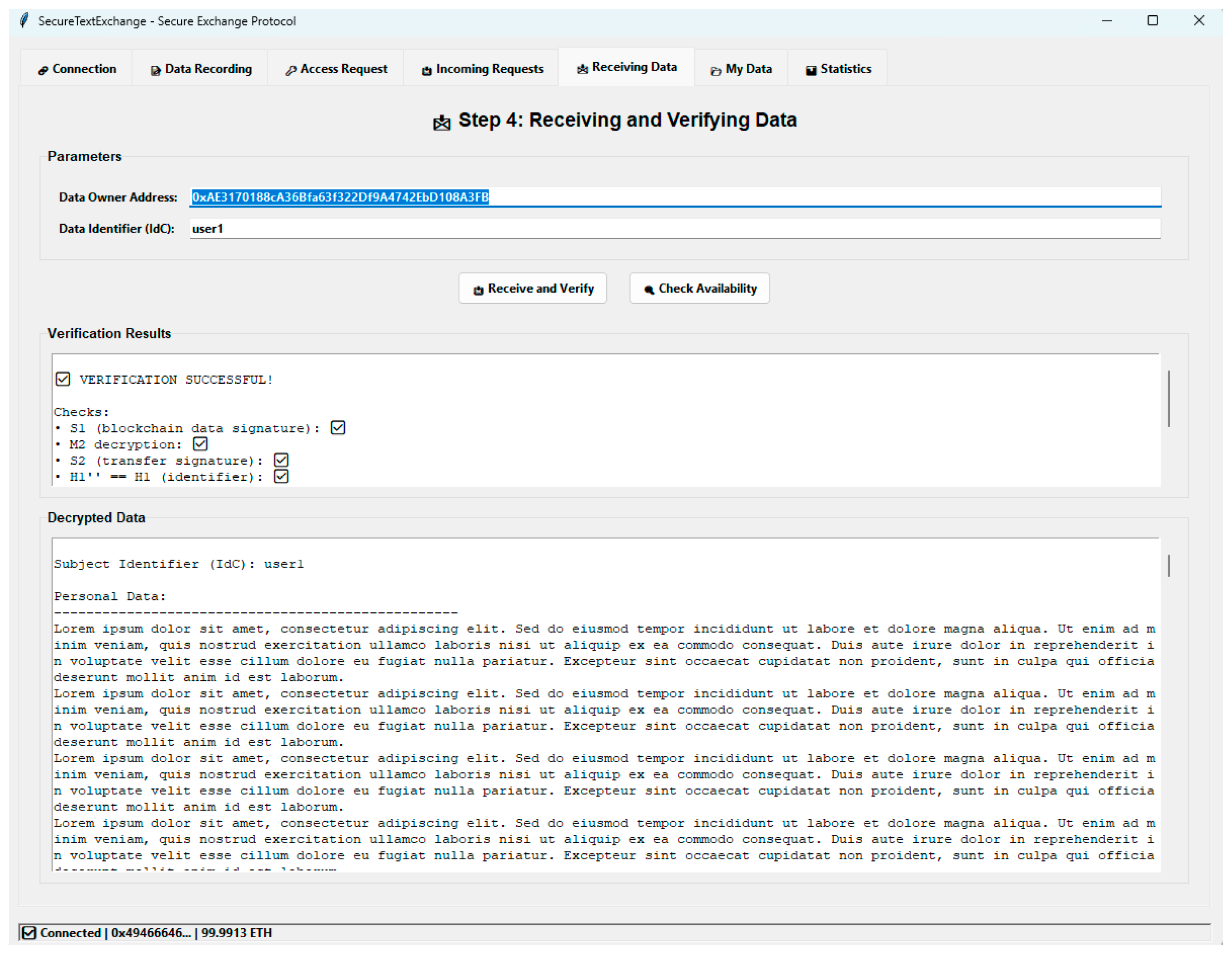
Task: Open the My Data tab
Action: click(x=741, y=69)
